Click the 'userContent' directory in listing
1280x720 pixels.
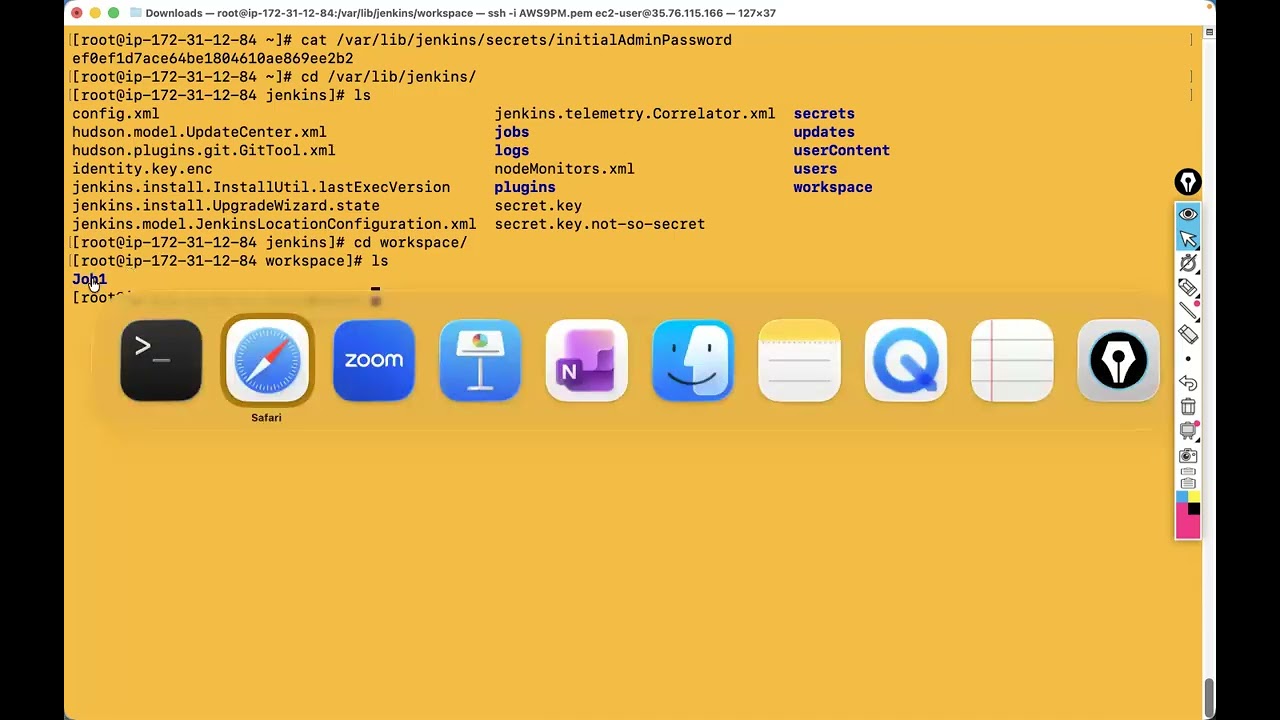tap(841, 150)
